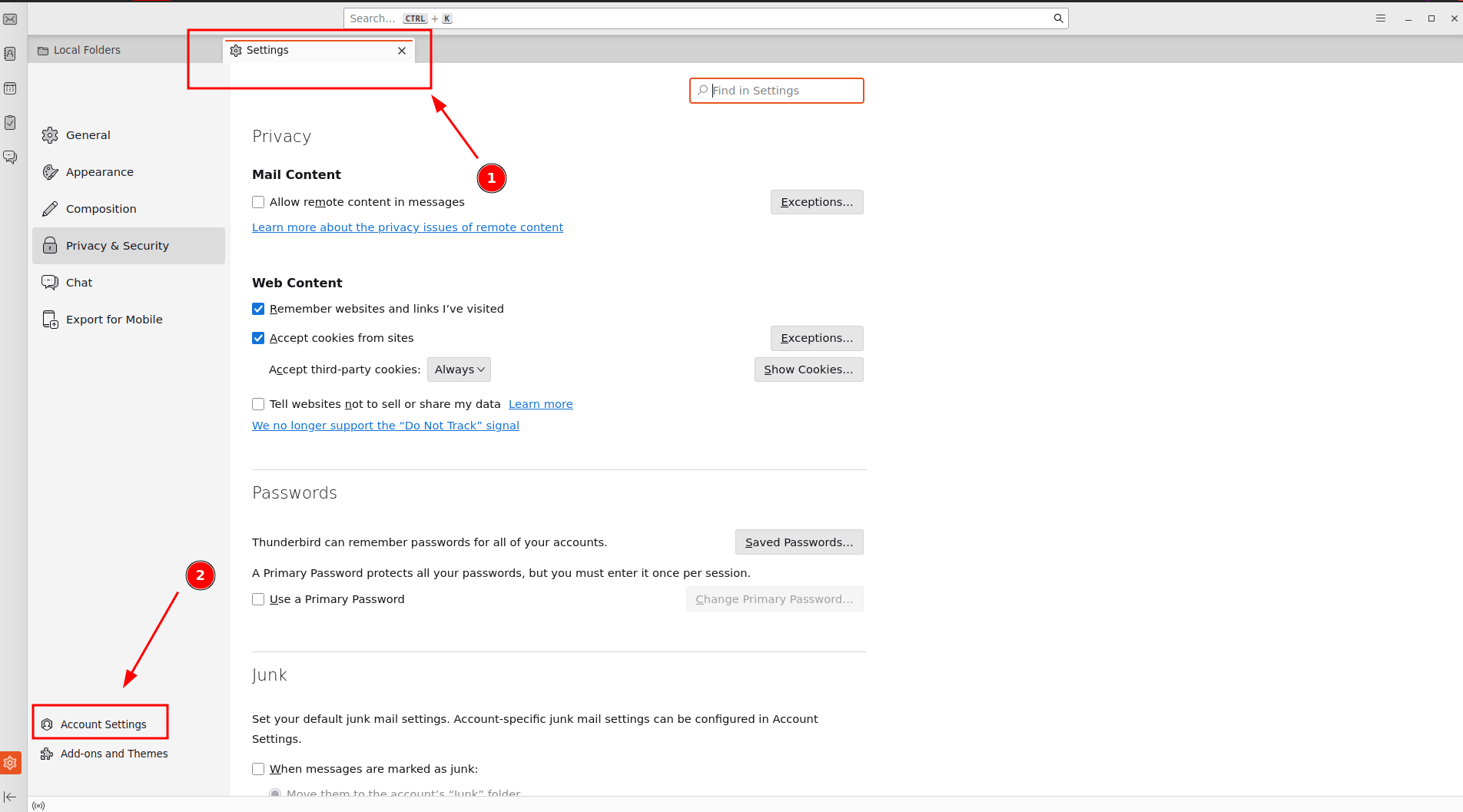Screen dimensions: 1463x812
Task: Open privacy issues of remote content link
Action: pyautogui.click(x=407, y=227)
